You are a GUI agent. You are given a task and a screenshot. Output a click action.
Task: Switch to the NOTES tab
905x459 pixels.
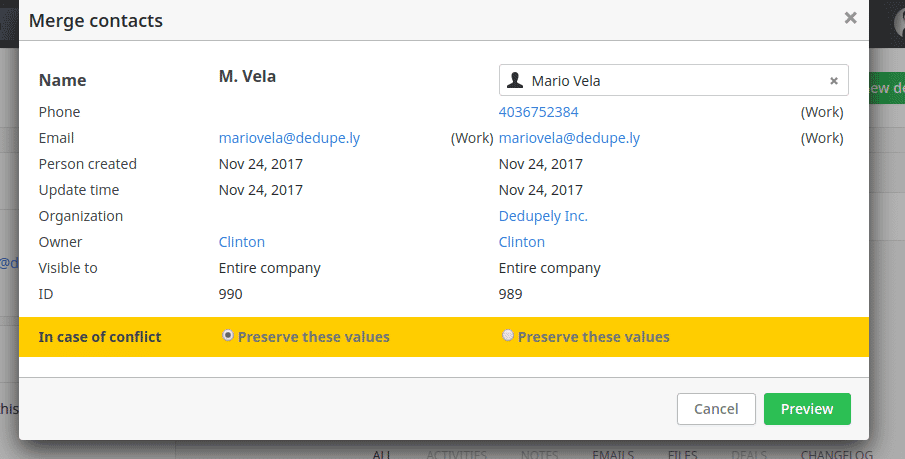click(x=540, y=454)
